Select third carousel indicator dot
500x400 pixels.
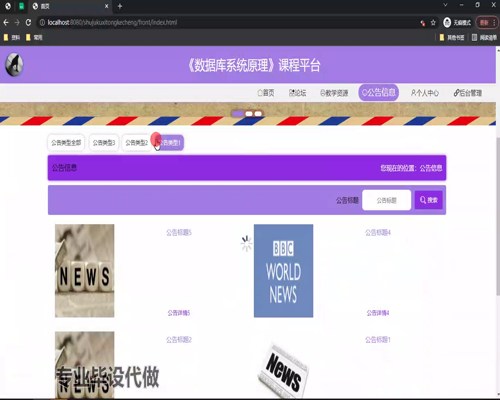[x=258, y=114]
